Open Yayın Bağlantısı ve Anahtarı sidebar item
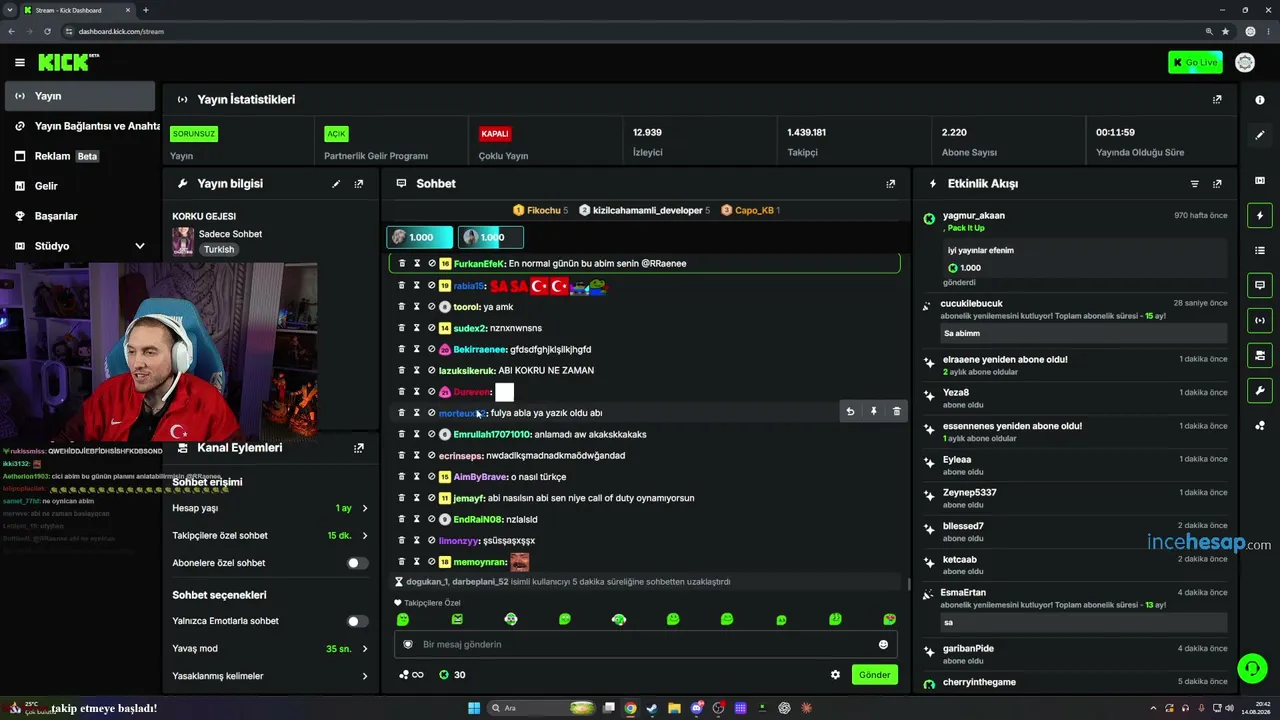Screen dimensions: 1280x720 [x=79, y=126]
